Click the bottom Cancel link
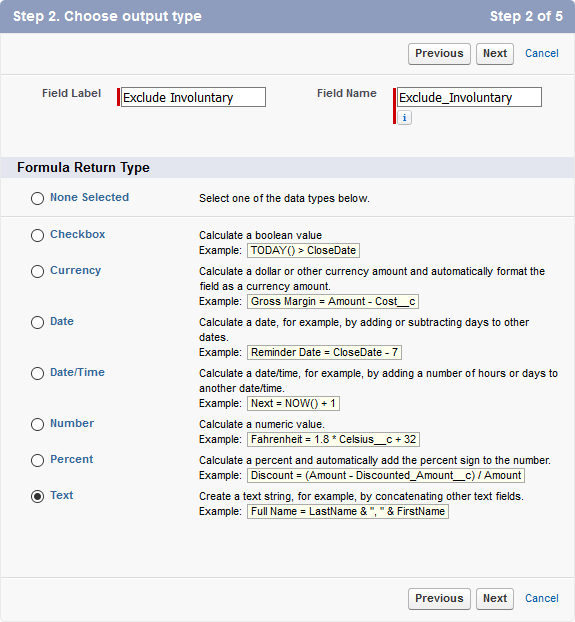Viewport: 575px width, 622px height. (542, 599)
